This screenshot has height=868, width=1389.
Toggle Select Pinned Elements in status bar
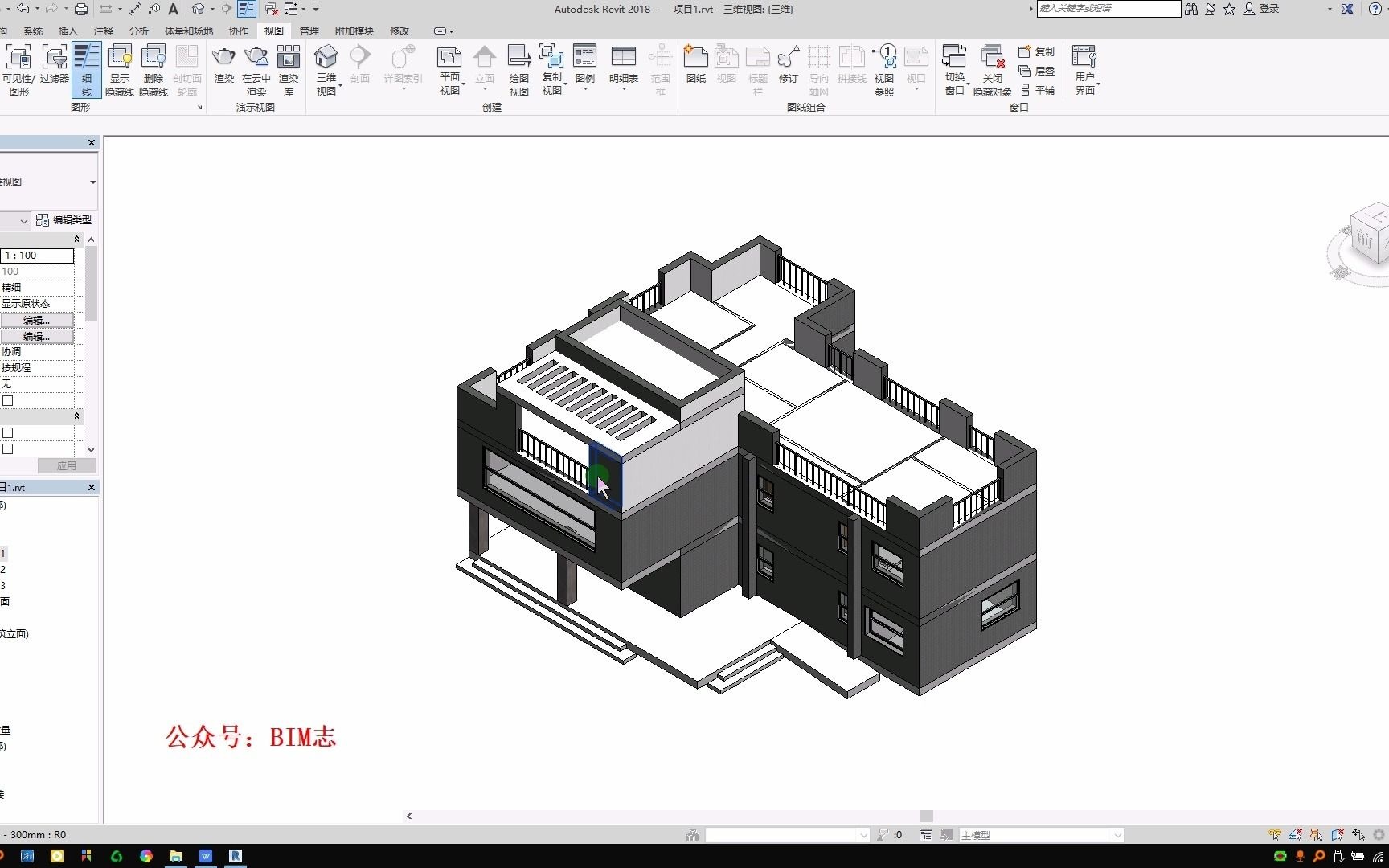tap(1317, 835)
